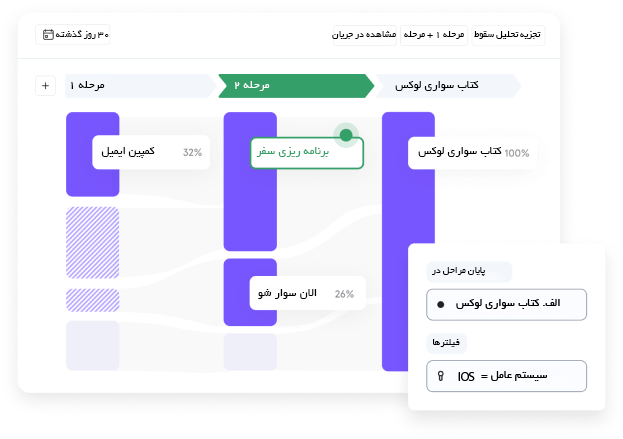Screen dimensions: 623x439
Task: Open the «سیستم عامل = IOS» filter field
Action: pos(506,376)
